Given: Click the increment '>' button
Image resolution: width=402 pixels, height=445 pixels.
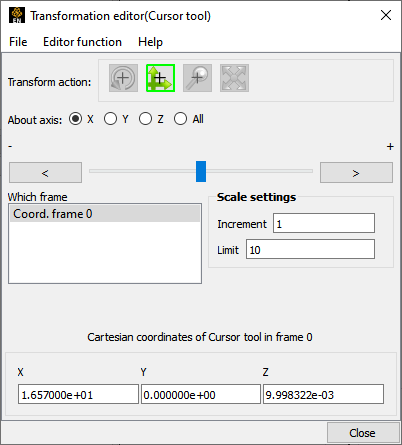Looking at the screenshot, I should pos(356,173).
